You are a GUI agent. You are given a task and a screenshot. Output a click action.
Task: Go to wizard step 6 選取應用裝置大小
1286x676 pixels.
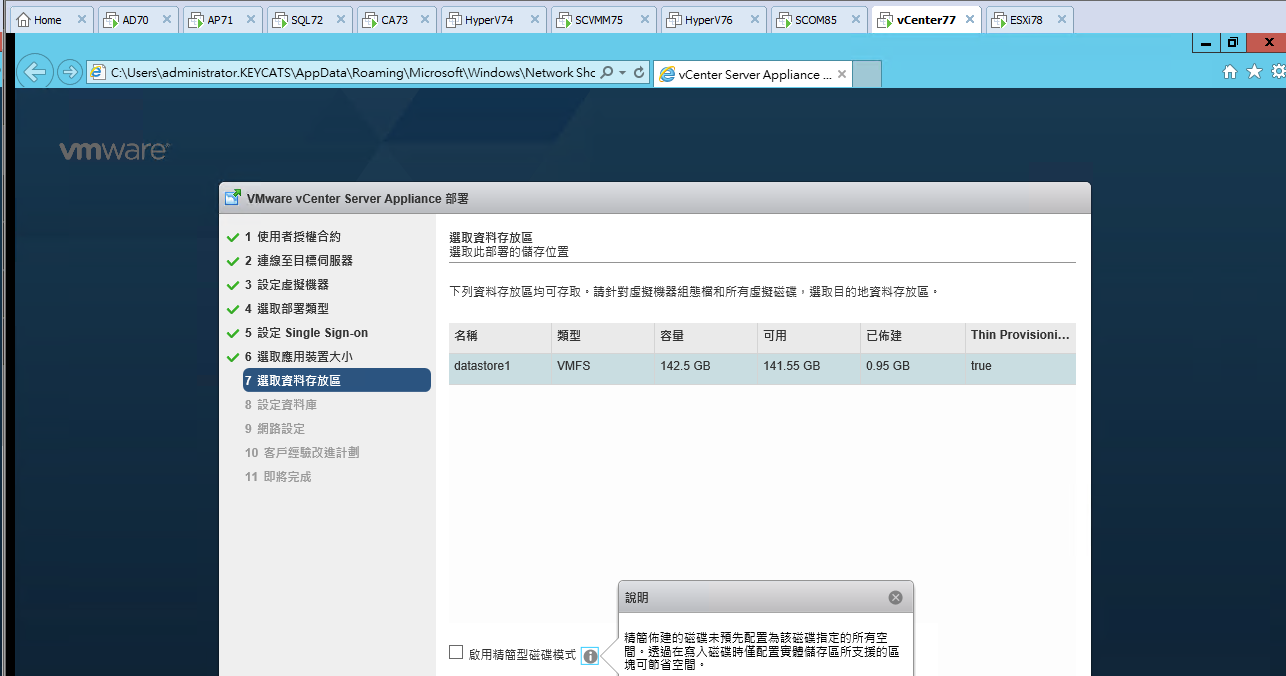(x=298, y=357)
